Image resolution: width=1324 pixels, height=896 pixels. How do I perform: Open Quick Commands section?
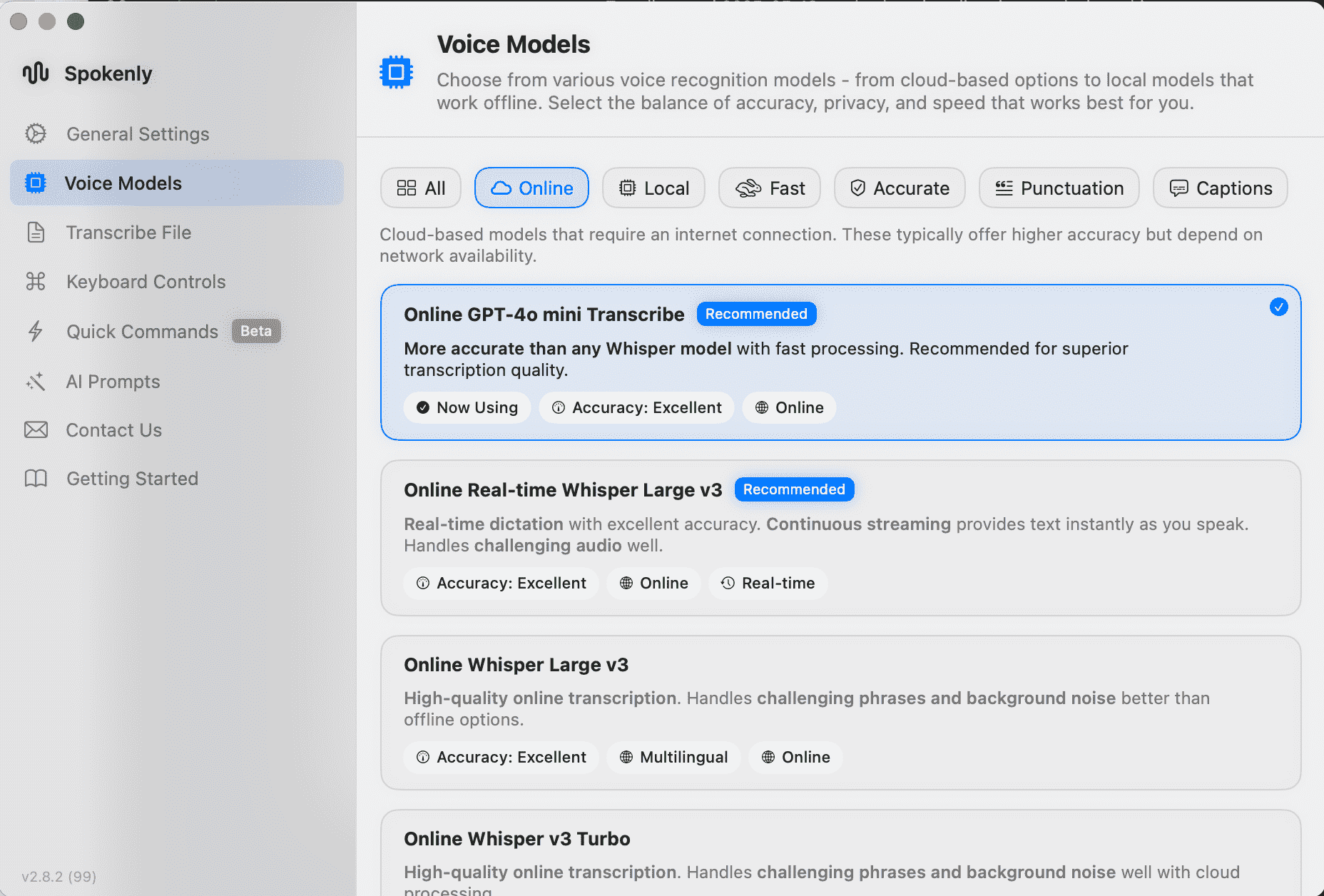pyautogui.click(x=177, y=331)
